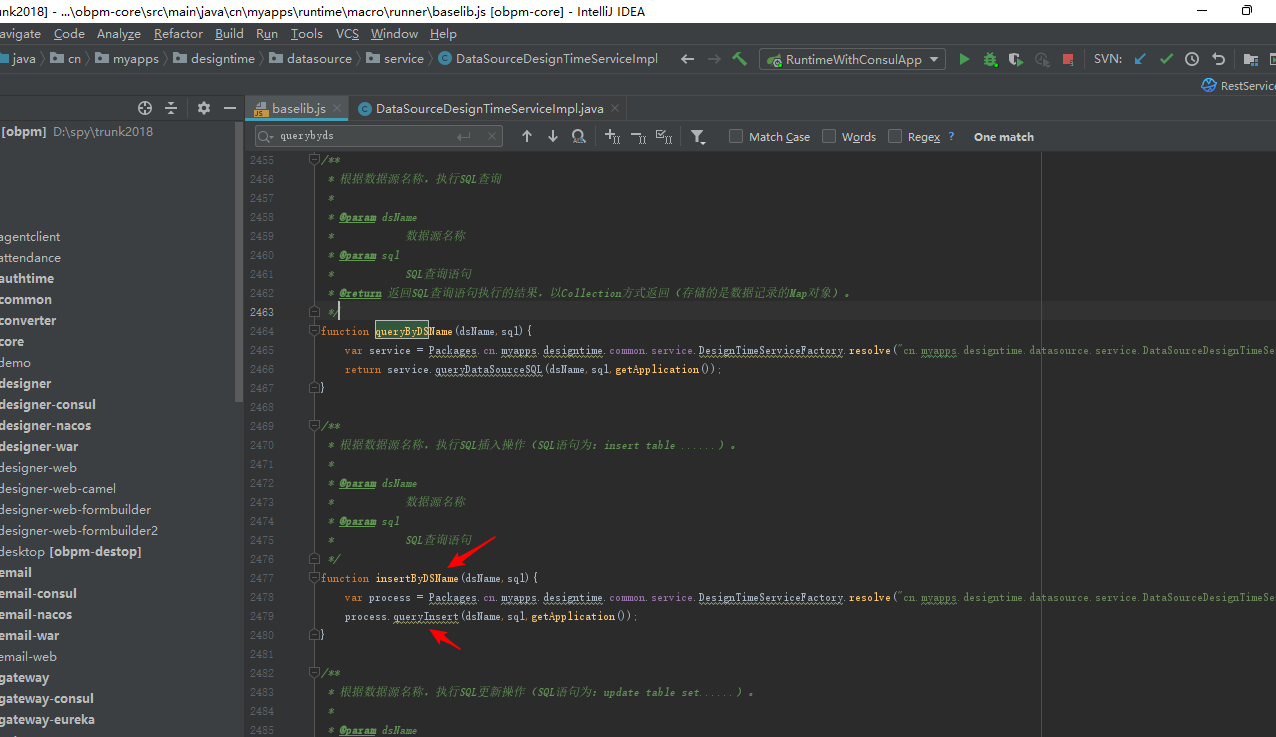The height and width of the screenshot is (737, 1276).
Task: Click the datasource breadcrumb folder
Action: pyautogui.click(x=310, y=59)
